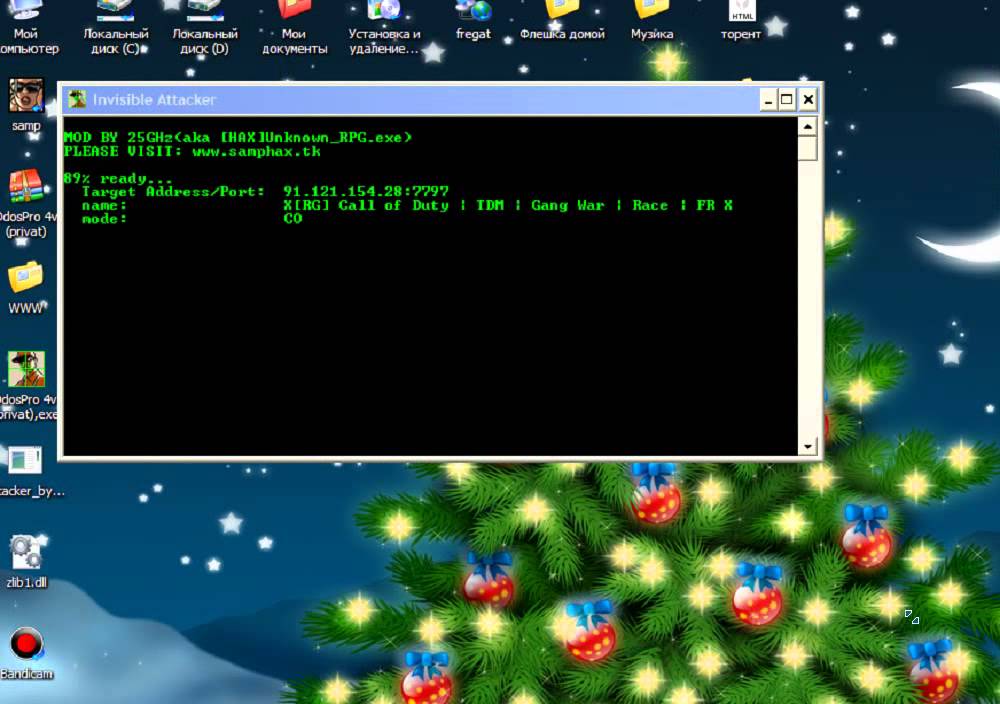Click the Invisible Attacker title bar icon

click(77, 99)
